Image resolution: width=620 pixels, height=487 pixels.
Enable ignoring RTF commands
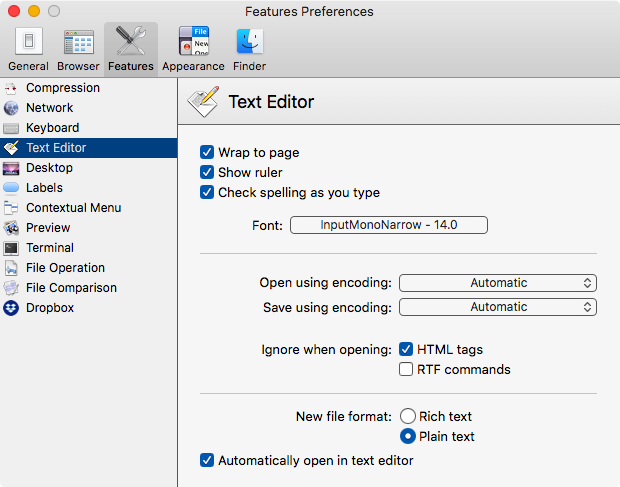tap(406, 369)
